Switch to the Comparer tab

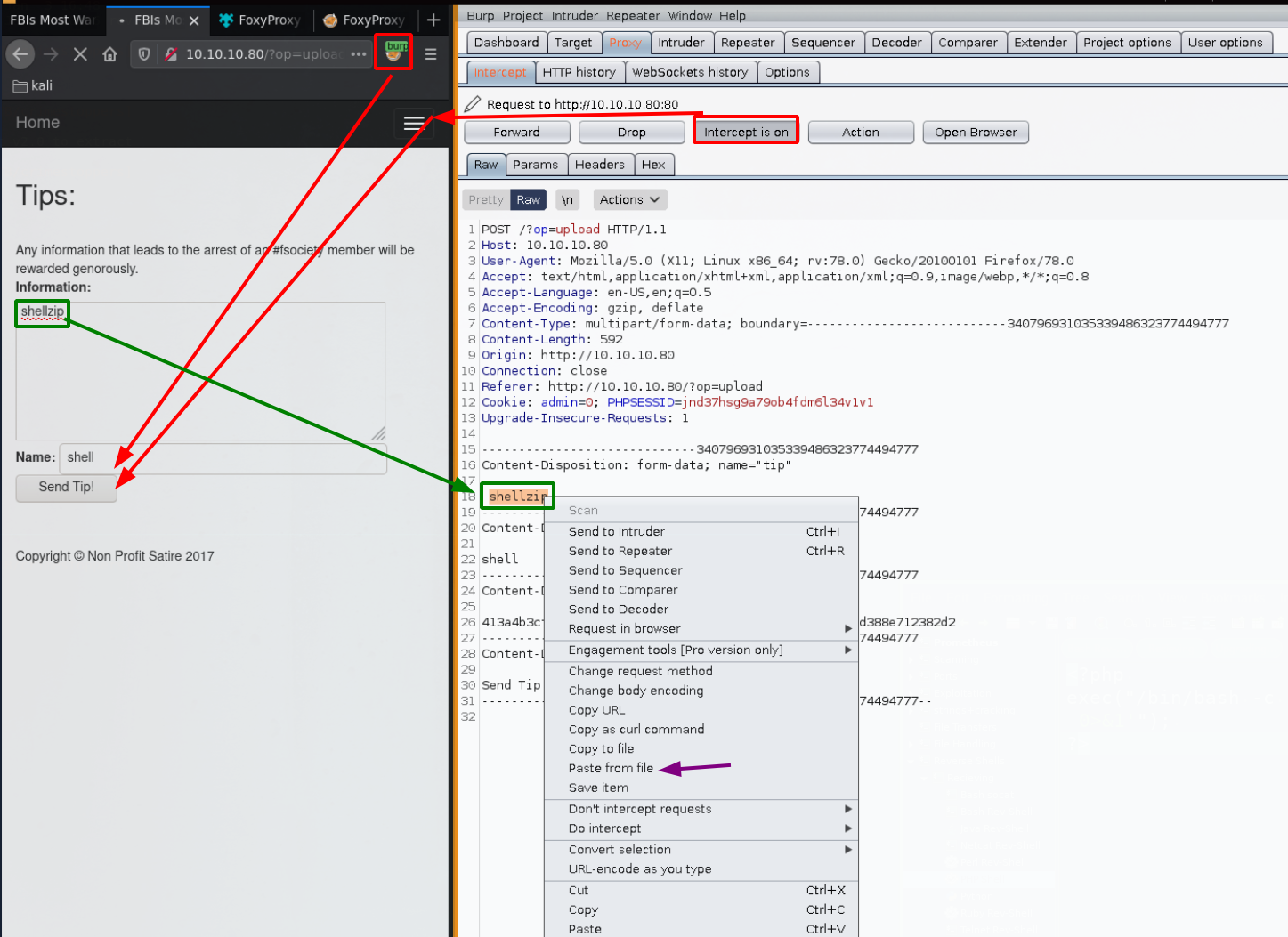click(968, 43)
